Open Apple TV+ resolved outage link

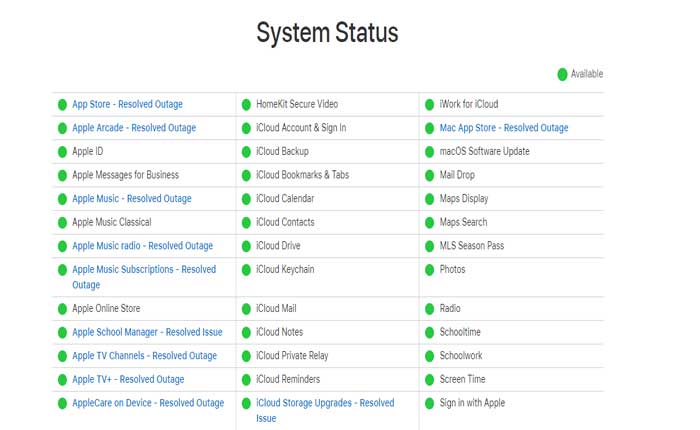click(x=128, y=380)
